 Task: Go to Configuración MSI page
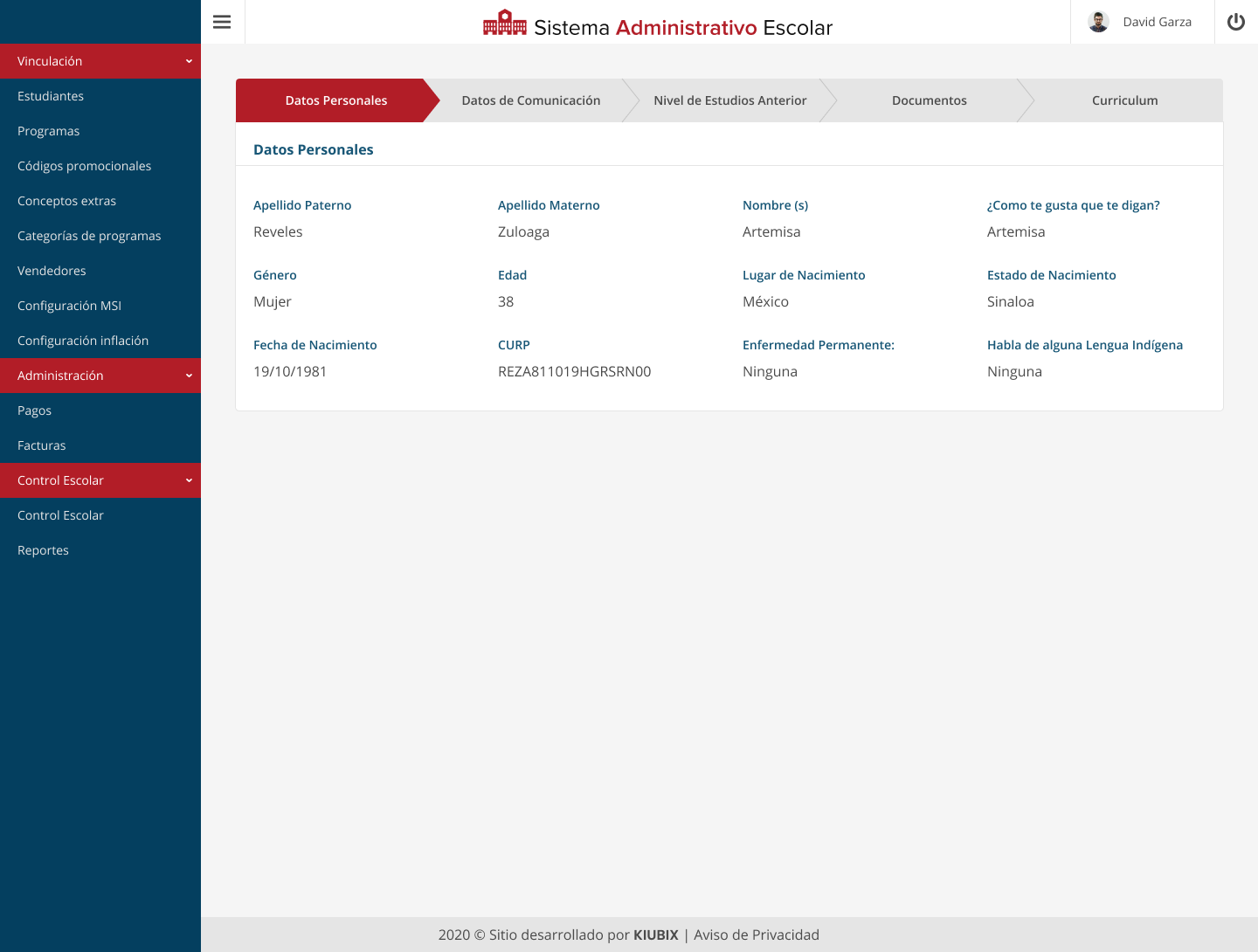point(69,306)
